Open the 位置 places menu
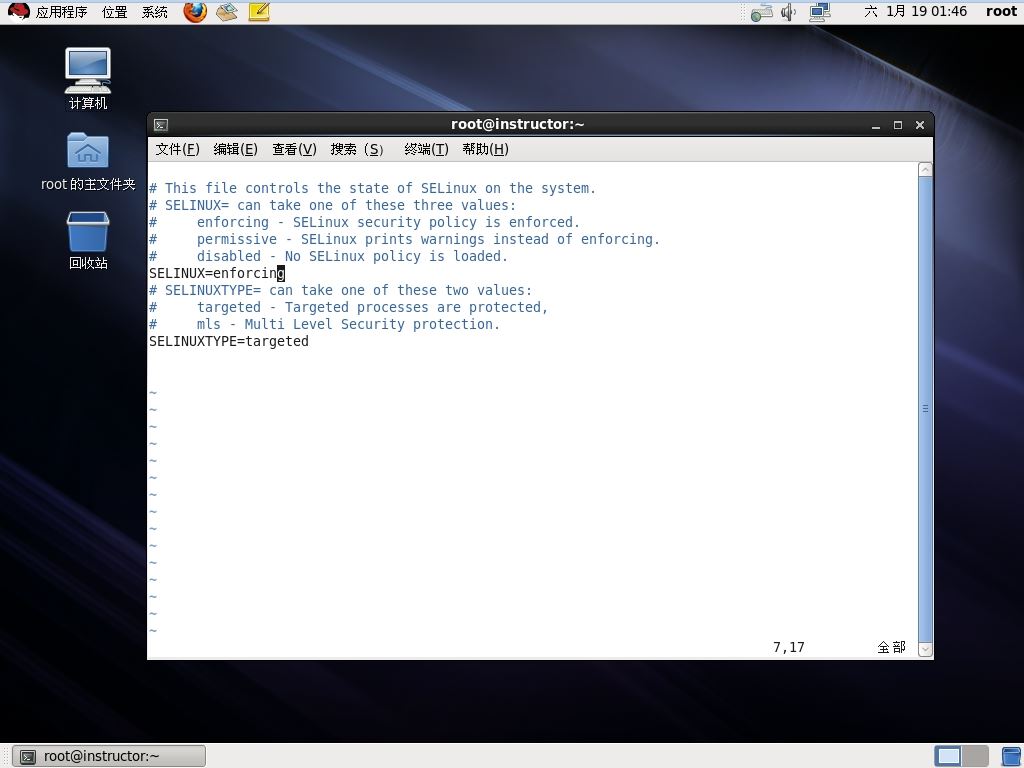 click(115, 12)
